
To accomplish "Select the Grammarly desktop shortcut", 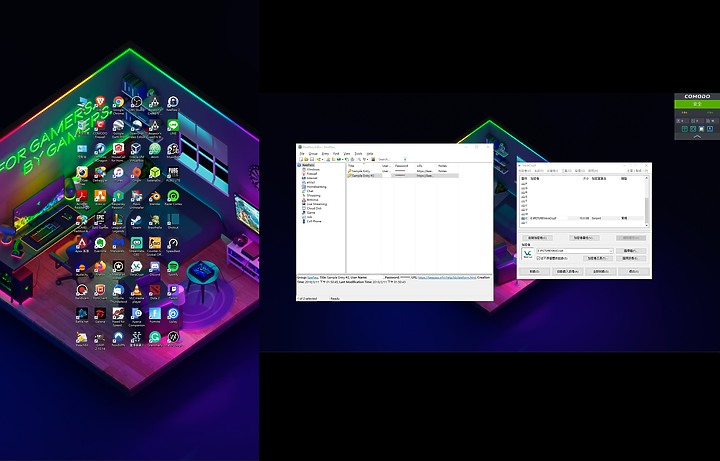I will 155,337.
